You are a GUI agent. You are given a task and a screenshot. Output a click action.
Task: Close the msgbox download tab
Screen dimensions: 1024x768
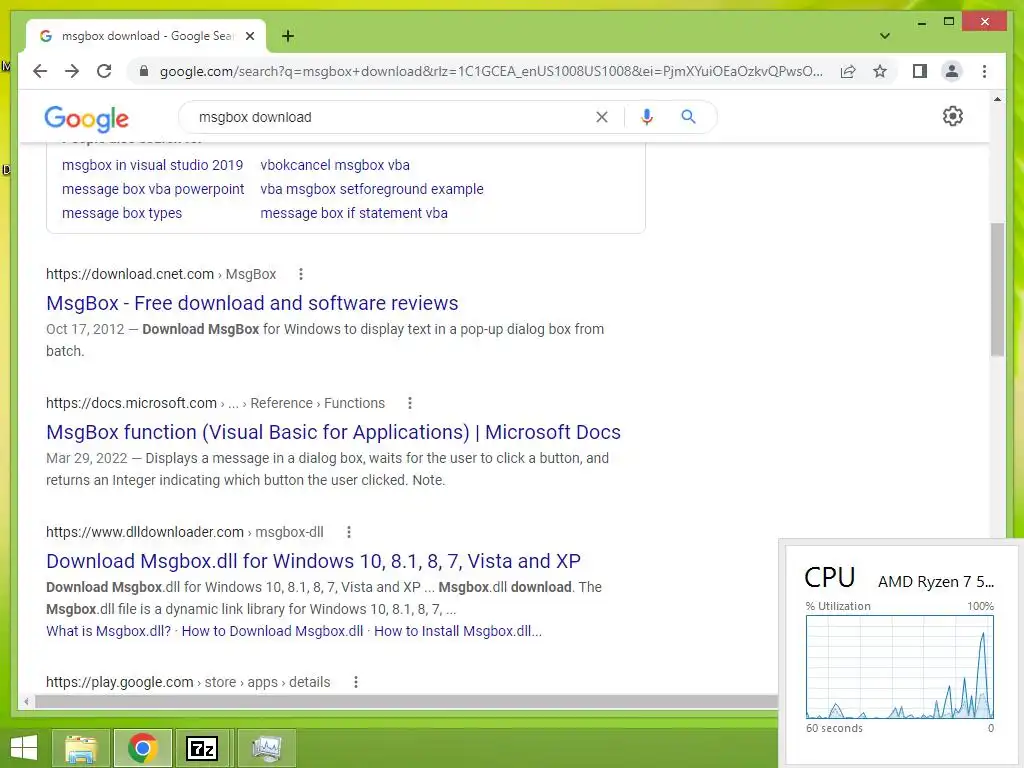point(250,36)
